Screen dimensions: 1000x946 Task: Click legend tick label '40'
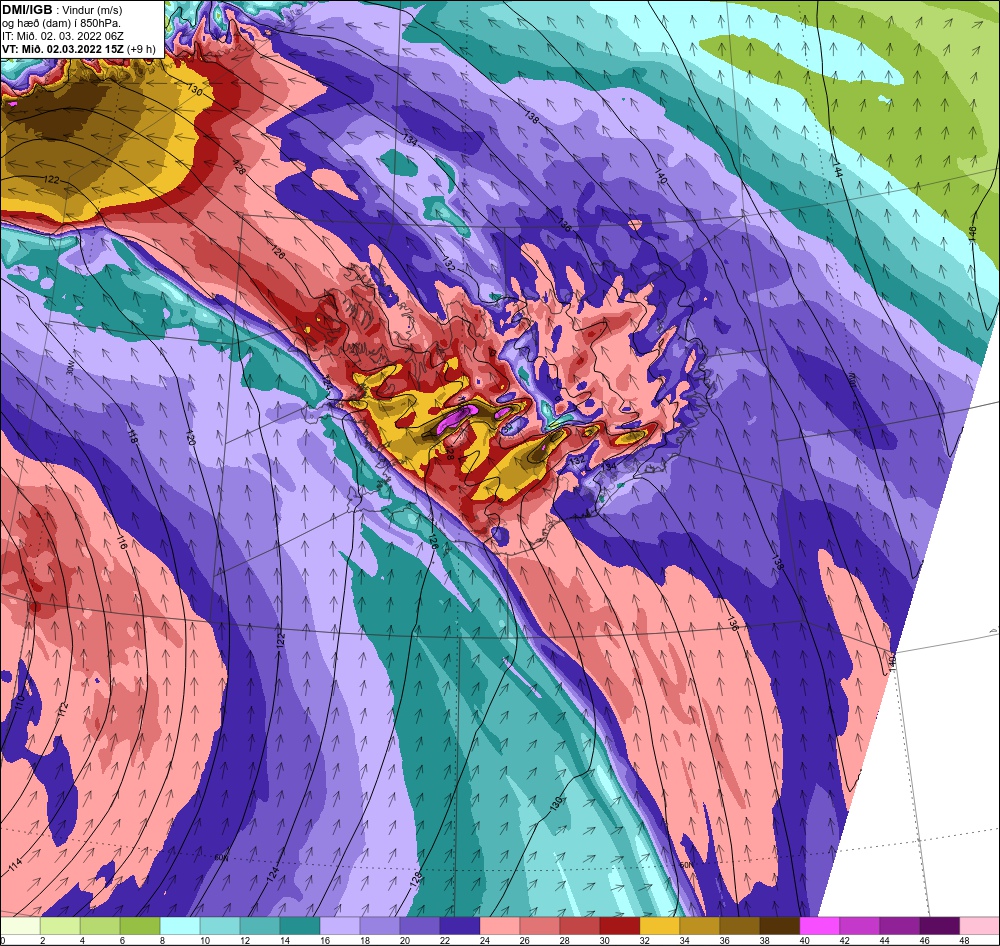tap(804, 940)
